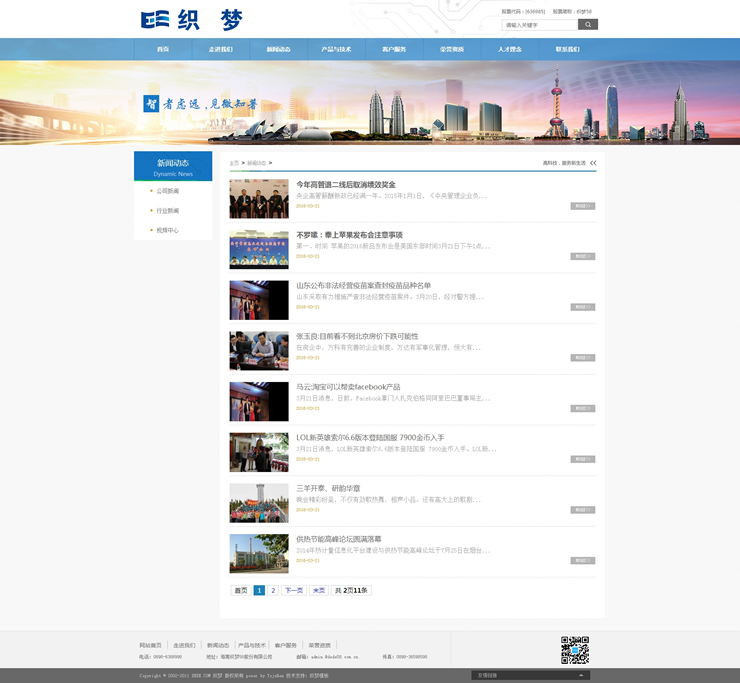Viewport: 740px width, 683px height.
Task: Select 公司新闻 in the left sidebar
Action: click(x=167, y=191)
